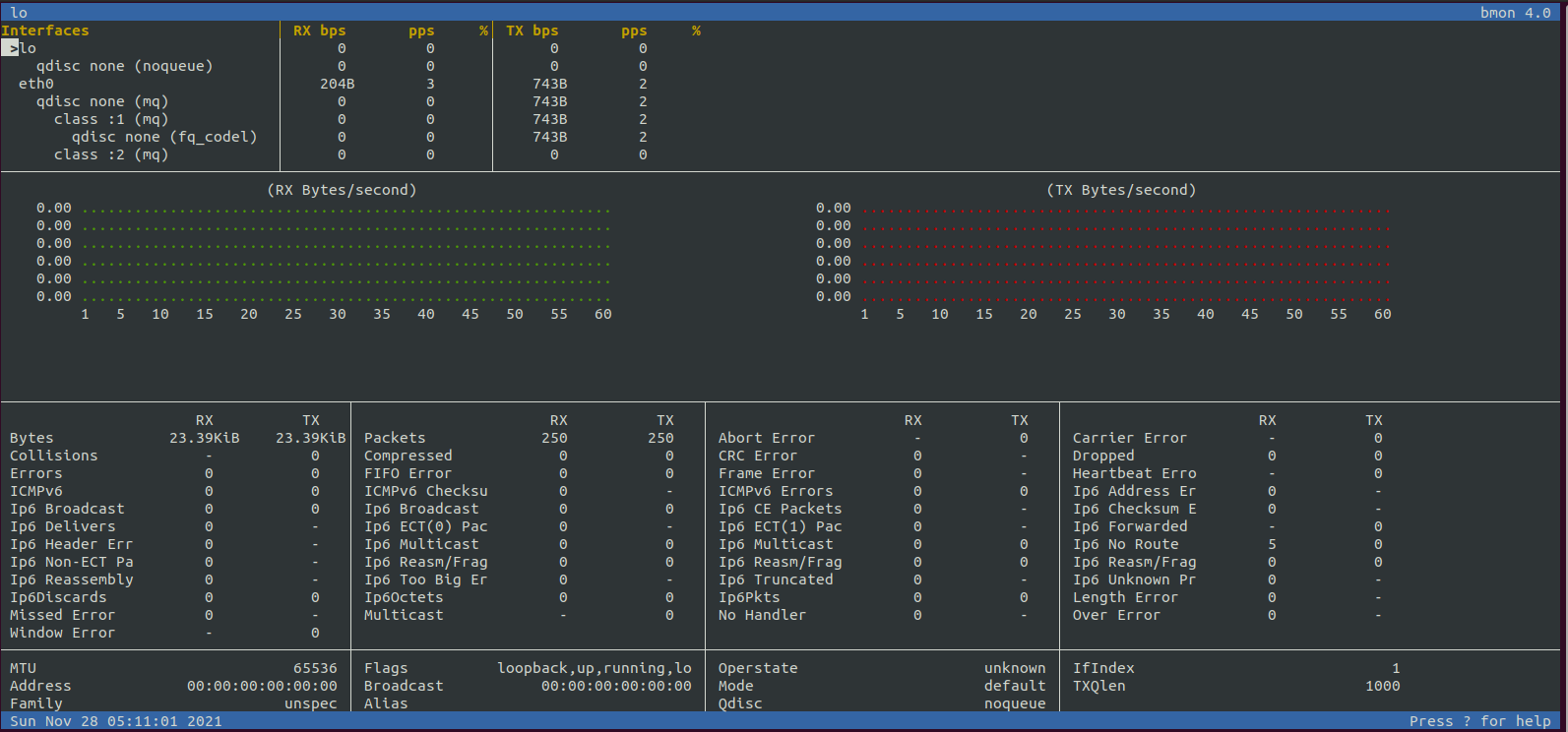The image size is (1568, 732).
Task: Click the Missed Error label
Action: 63,615
